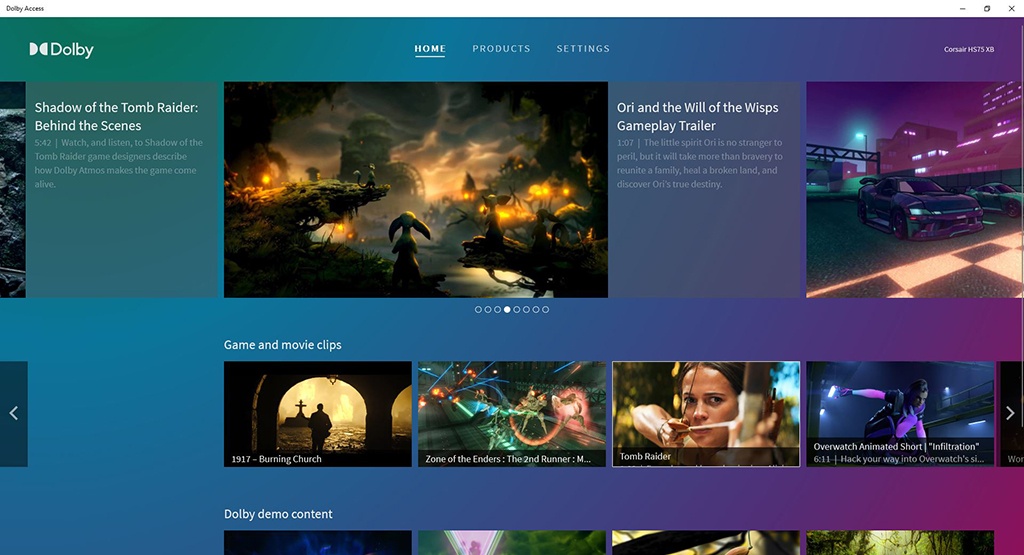Select the sixth carousel dot

[x=526, y=309]
